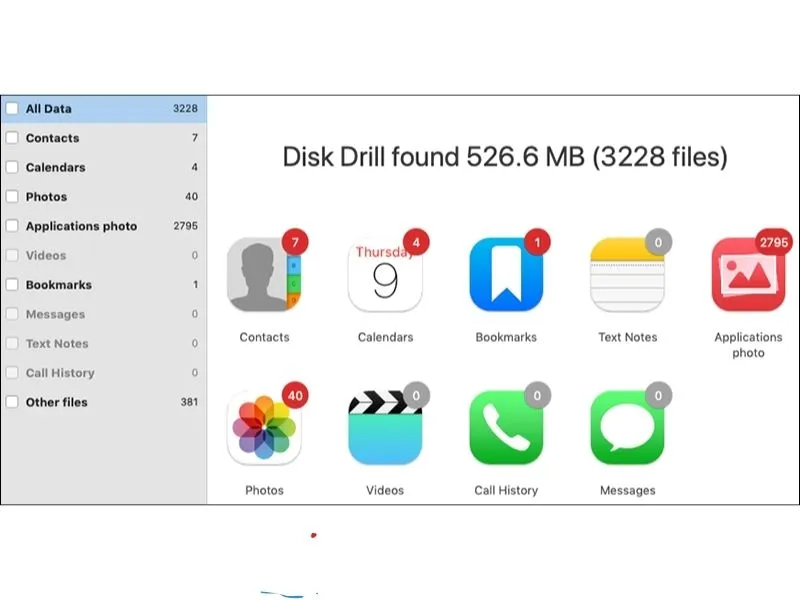The width and height of the screenshot is (800, 600).
Task: Select the grayed Text Notes sidebar label
Action: point(57,343)
